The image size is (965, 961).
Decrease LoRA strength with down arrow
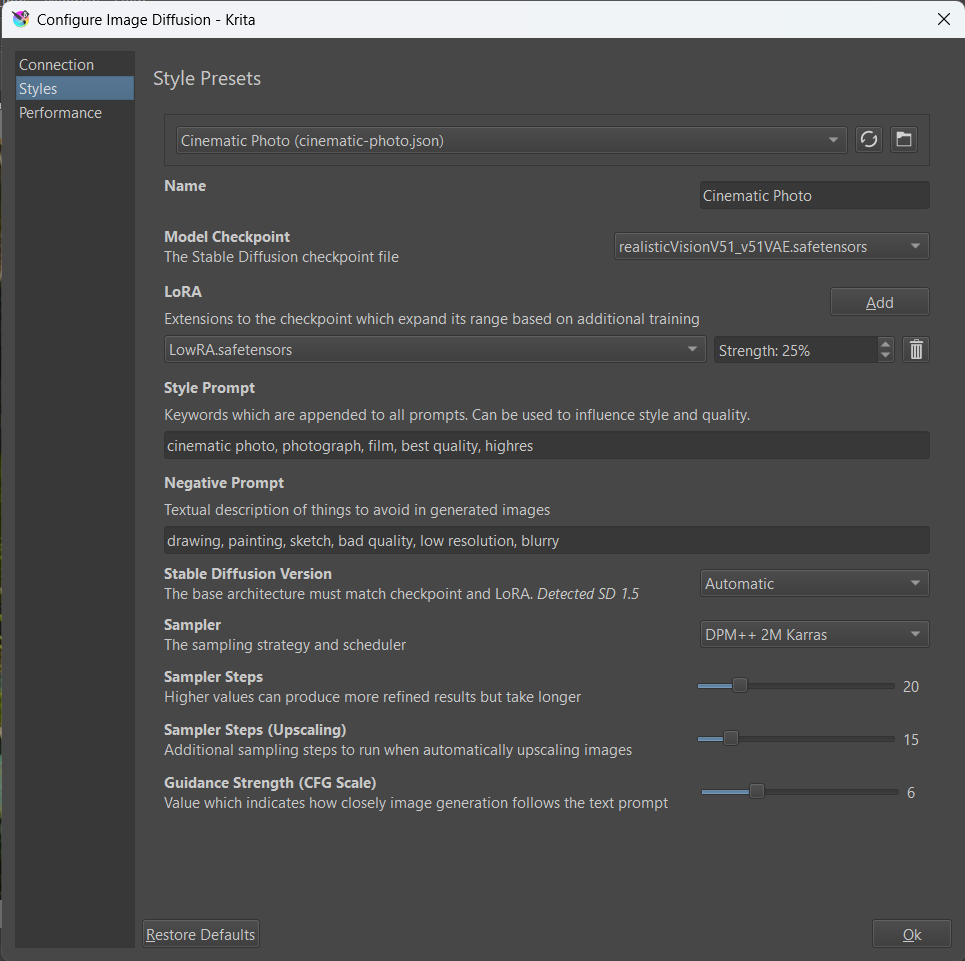click(x=885, y=356)
